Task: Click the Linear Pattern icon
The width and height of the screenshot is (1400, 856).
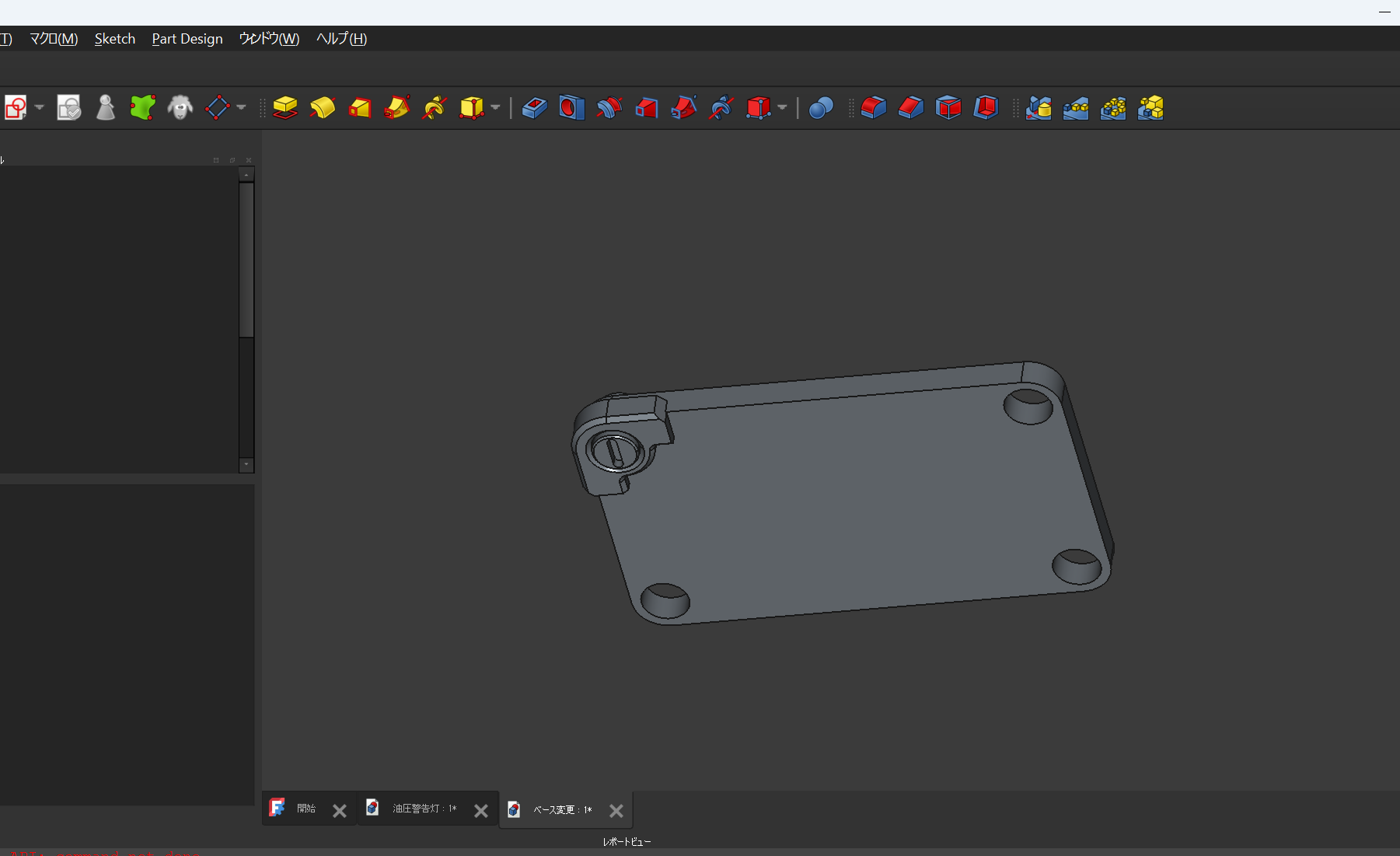Action: tap(1076, 107)
